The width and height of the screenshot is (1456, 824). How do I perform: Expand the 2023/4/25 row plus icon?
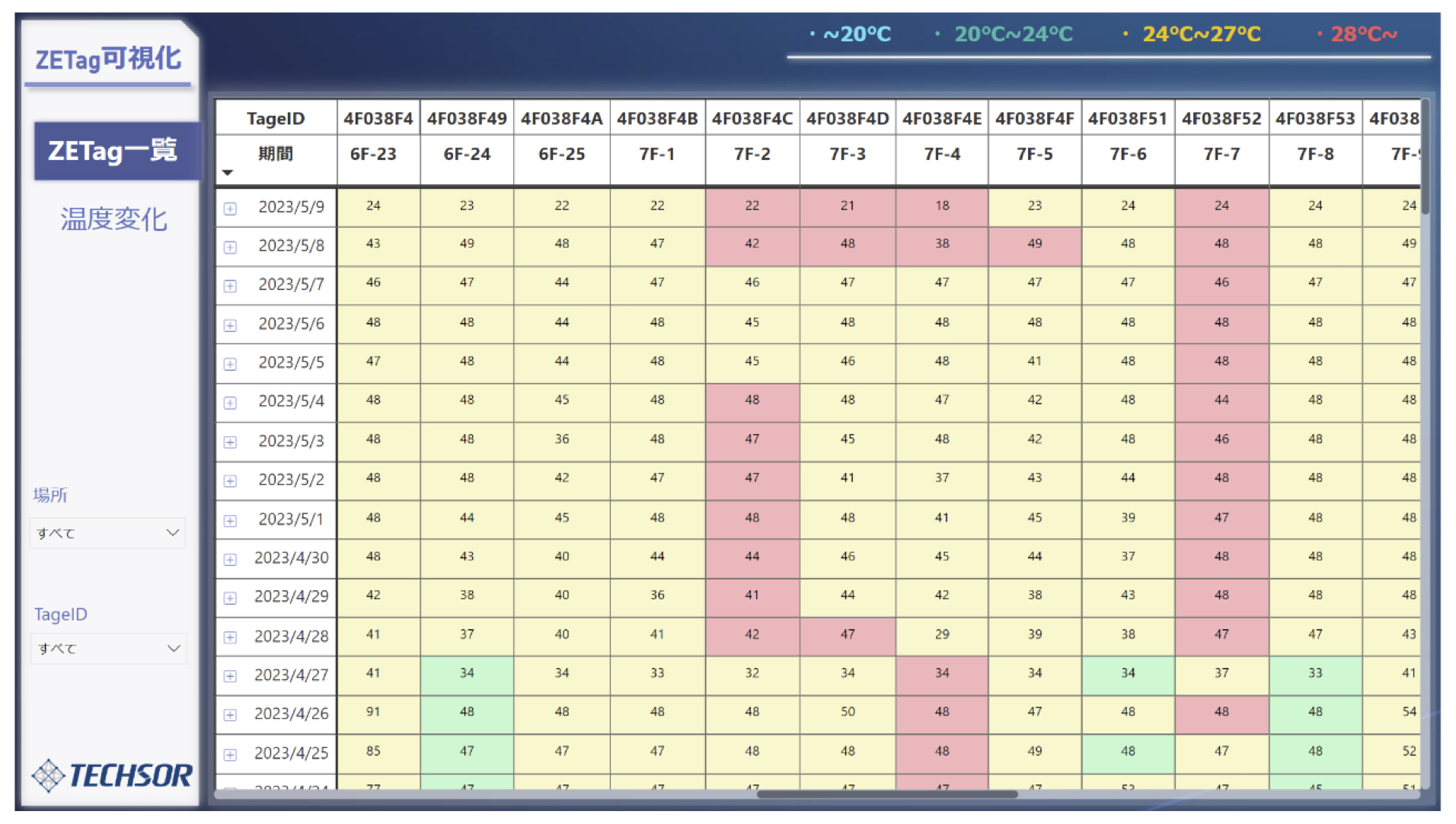(x=230, y=755)
